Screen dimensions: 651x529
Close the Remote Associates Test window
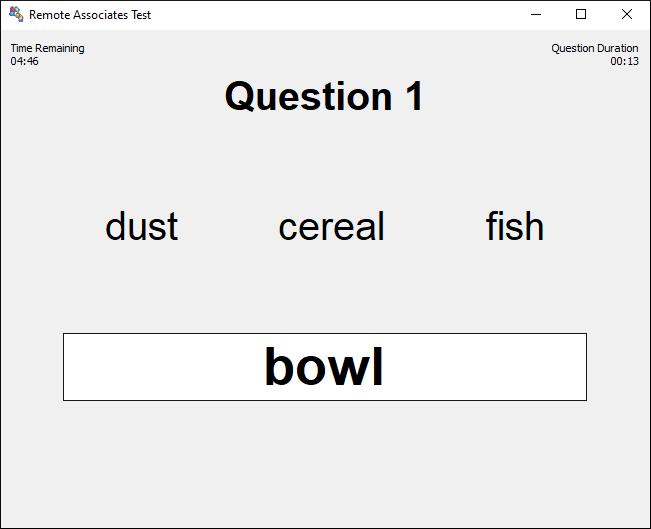coord(627,15)
